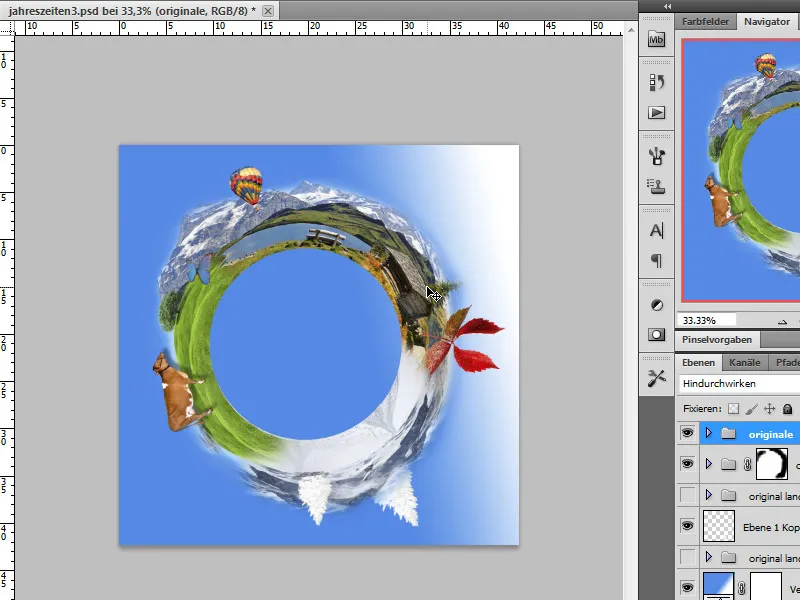Open the Character panel icon
The image size is (800, 600).
(x=657, y=231)
